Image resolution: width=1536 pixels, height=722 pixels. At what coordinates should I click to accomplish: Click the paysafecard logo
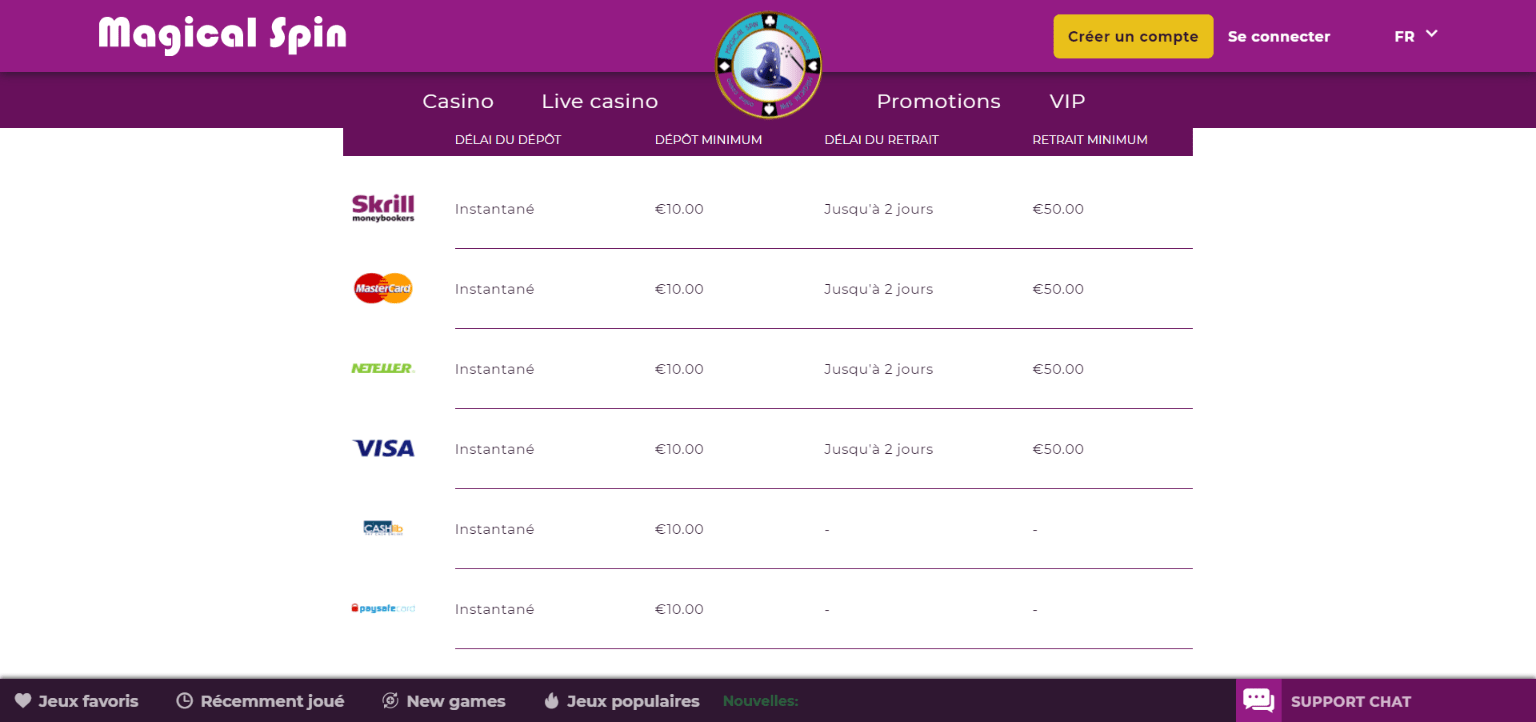tap(383, 608)
